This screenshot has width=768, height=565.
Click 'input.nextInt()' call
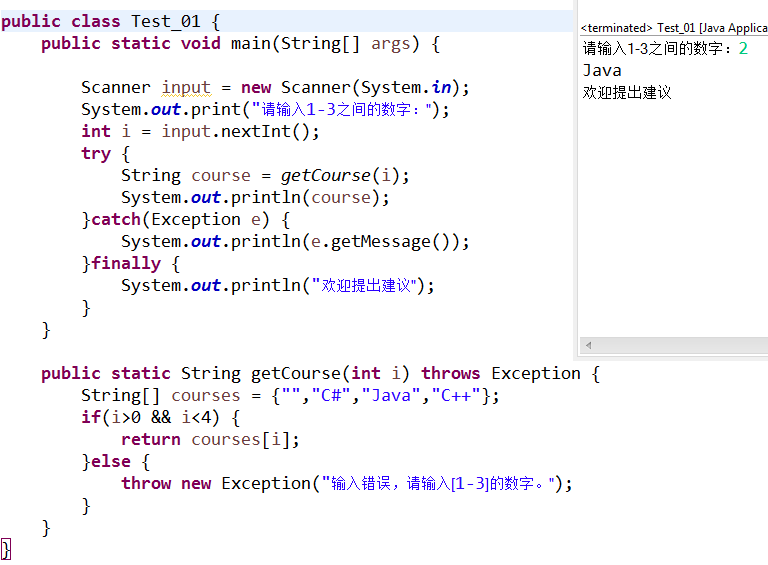point(236,131)
